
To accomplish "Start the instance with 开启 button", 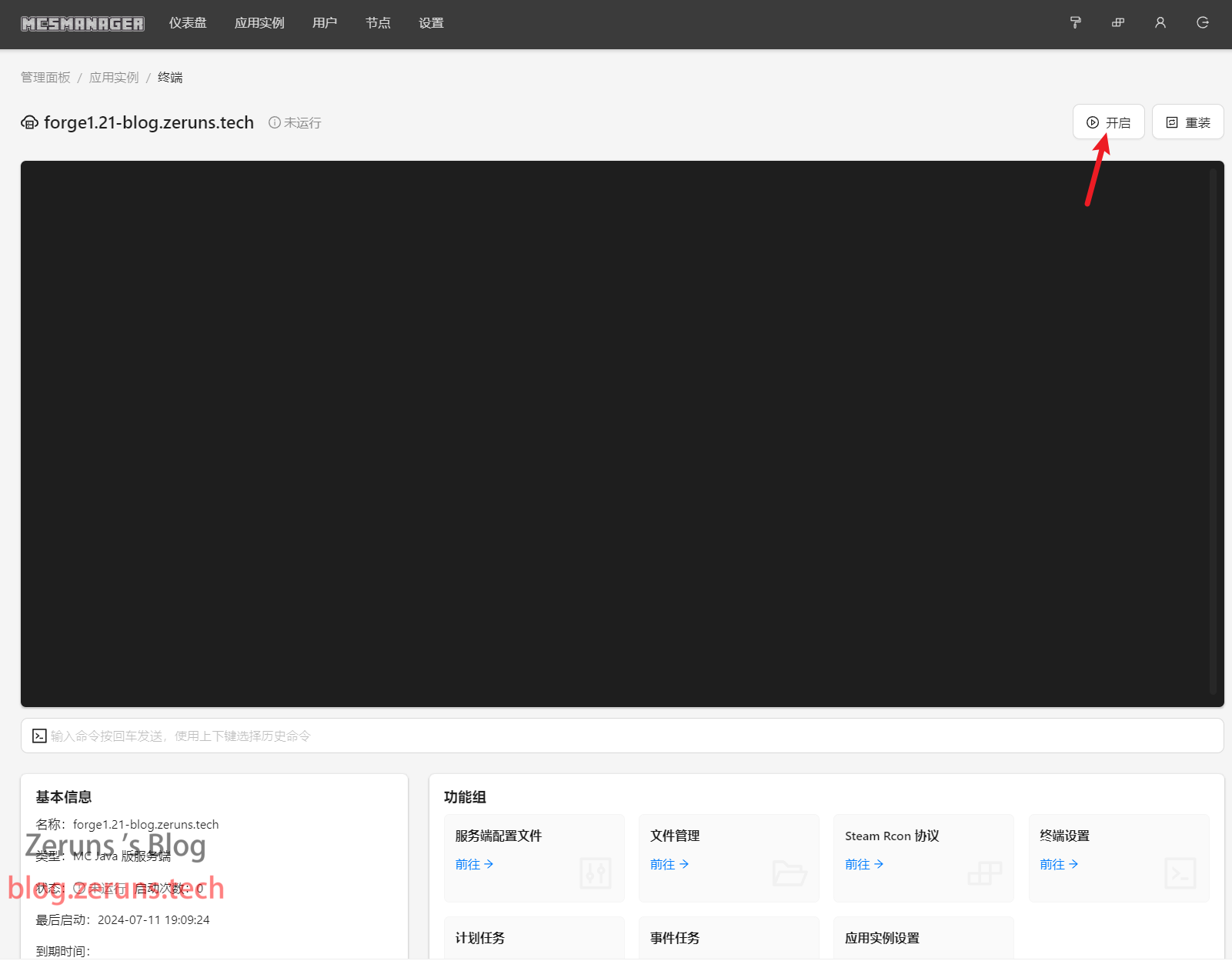I will pyautogui.click(x=1108, y=122).
